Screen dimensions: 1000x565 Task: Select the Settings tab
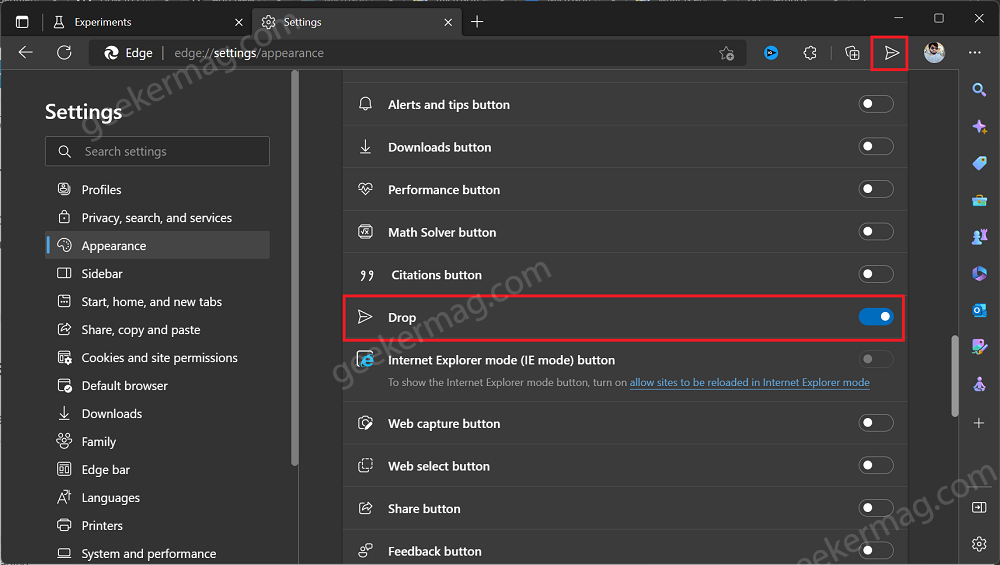355,22
